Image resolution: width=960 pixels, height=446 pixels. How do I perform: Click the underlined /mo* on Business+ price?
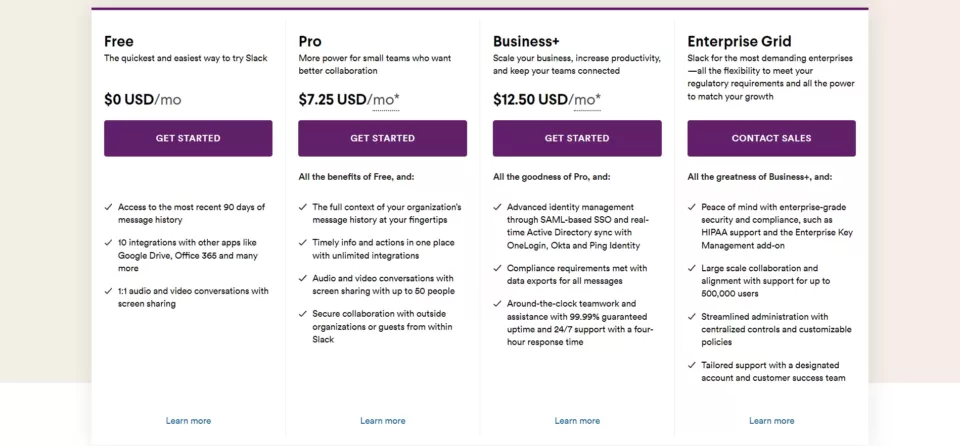[584, 100]
